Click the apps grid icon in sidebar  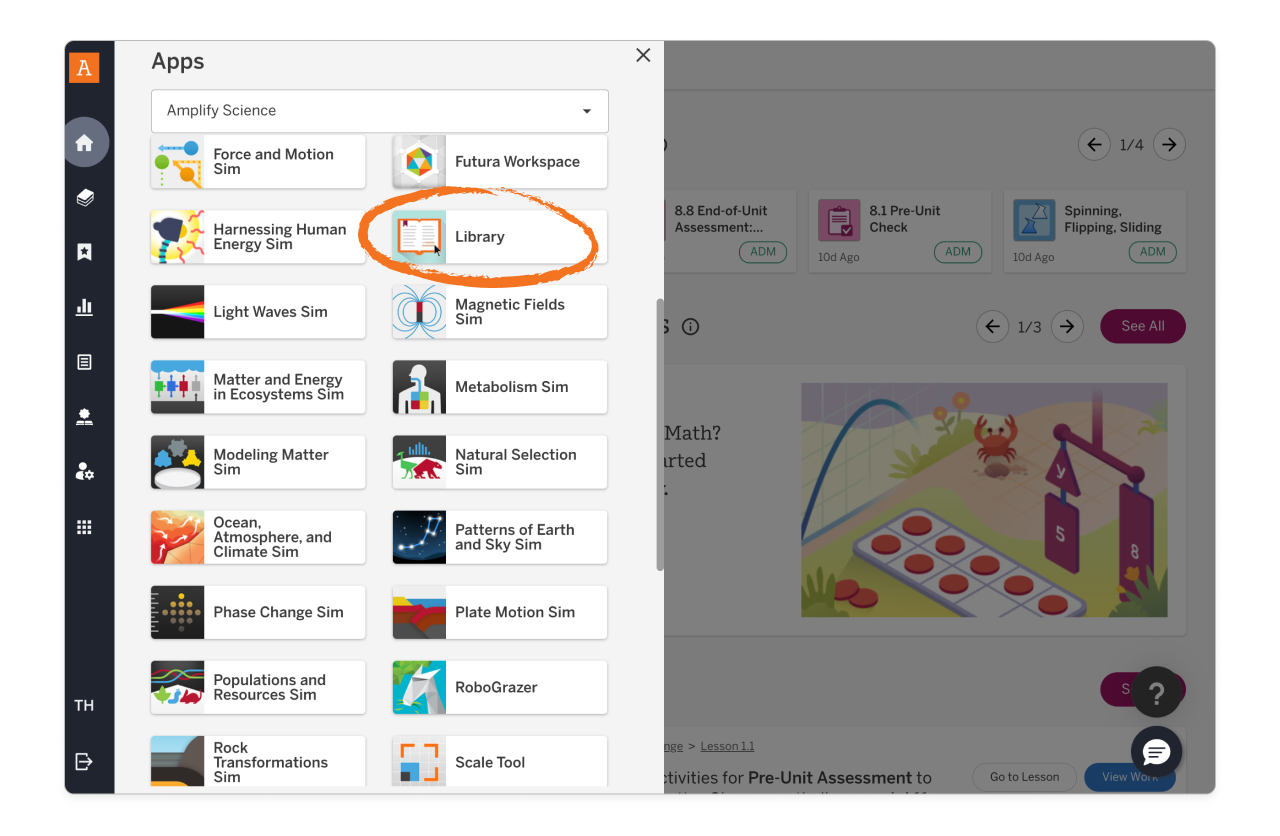pyautogui.click(x=85, y=527)
